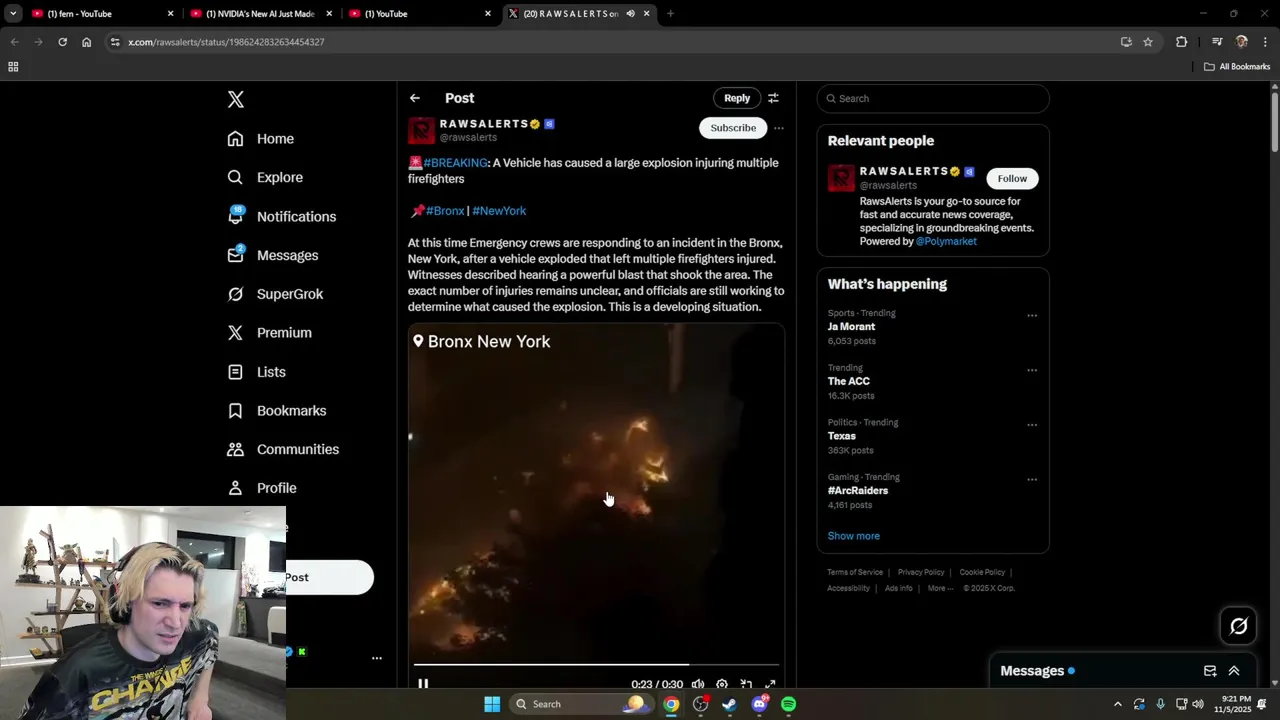The width and height of the screenshot is (1280, 720).
Task: Click the Reply button
Action: point(737,98)
